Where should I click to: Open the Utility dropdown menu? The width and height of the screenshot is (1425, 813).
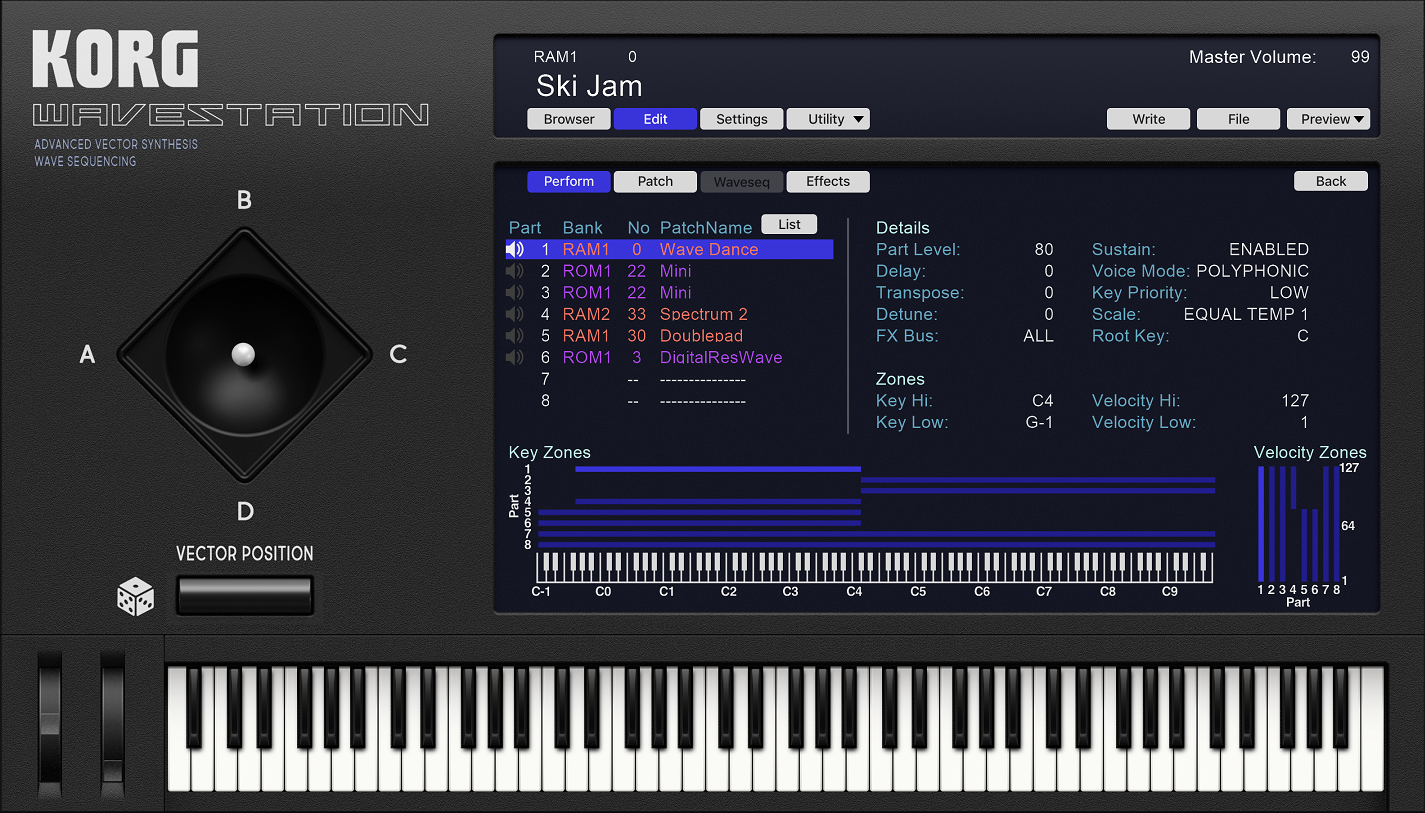click(x=828, y=119)
